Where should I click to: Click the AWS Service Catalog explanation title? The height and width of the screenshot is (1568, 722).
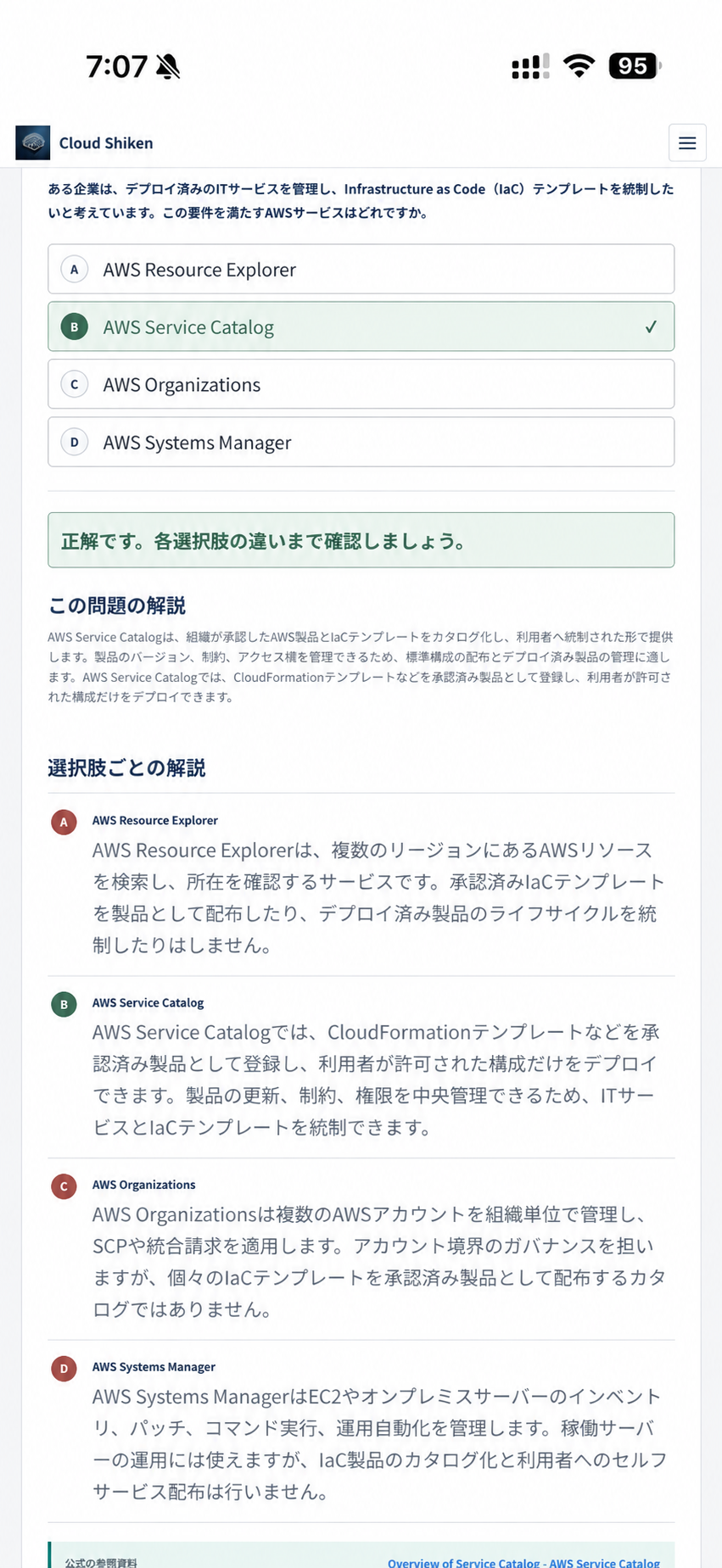[x=148, y=1002]
